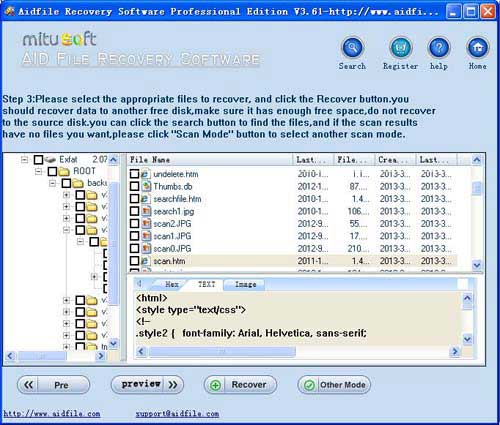Screen dimensions: 500x425
Task: Select the scan.htm file name
Action: coord(169,261)
